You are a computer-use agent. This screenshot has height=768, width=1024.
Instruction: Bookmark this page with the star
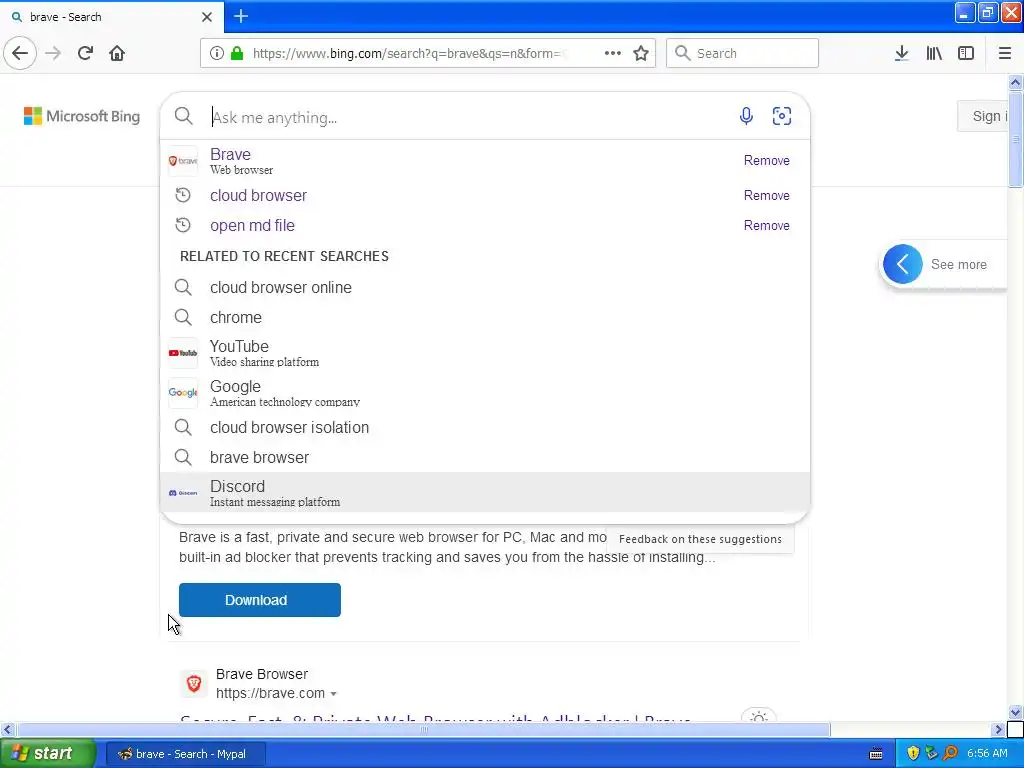pos(641,53)
